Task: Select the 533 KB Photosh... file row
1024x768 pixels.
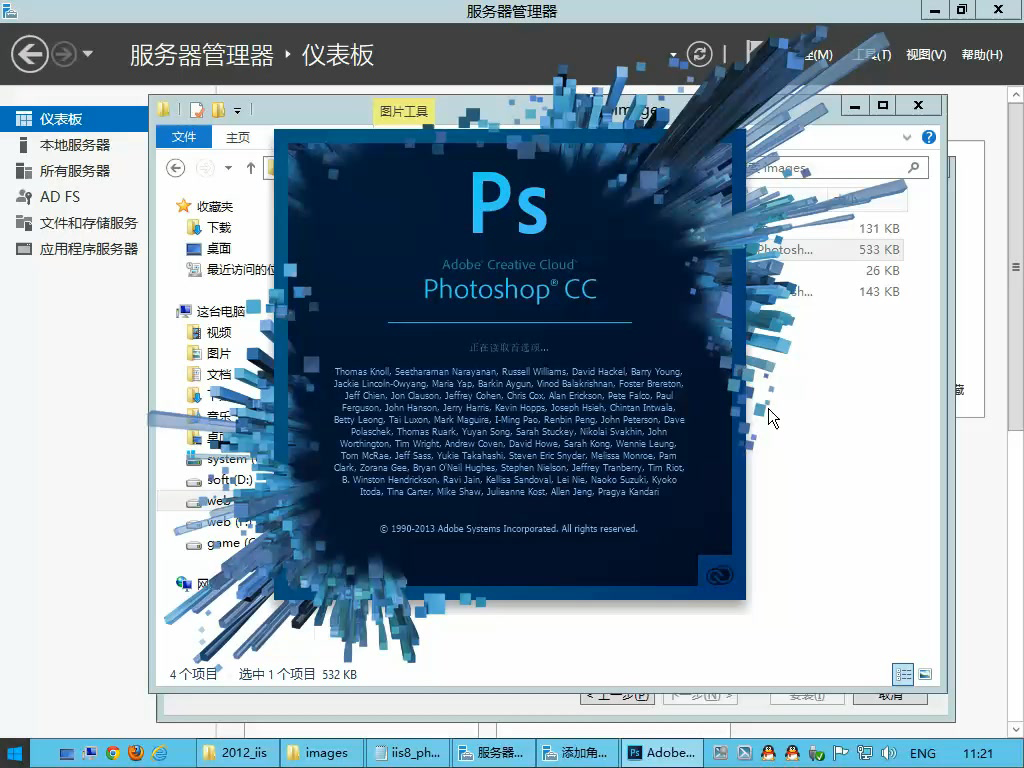Action: tap(825, 249)
